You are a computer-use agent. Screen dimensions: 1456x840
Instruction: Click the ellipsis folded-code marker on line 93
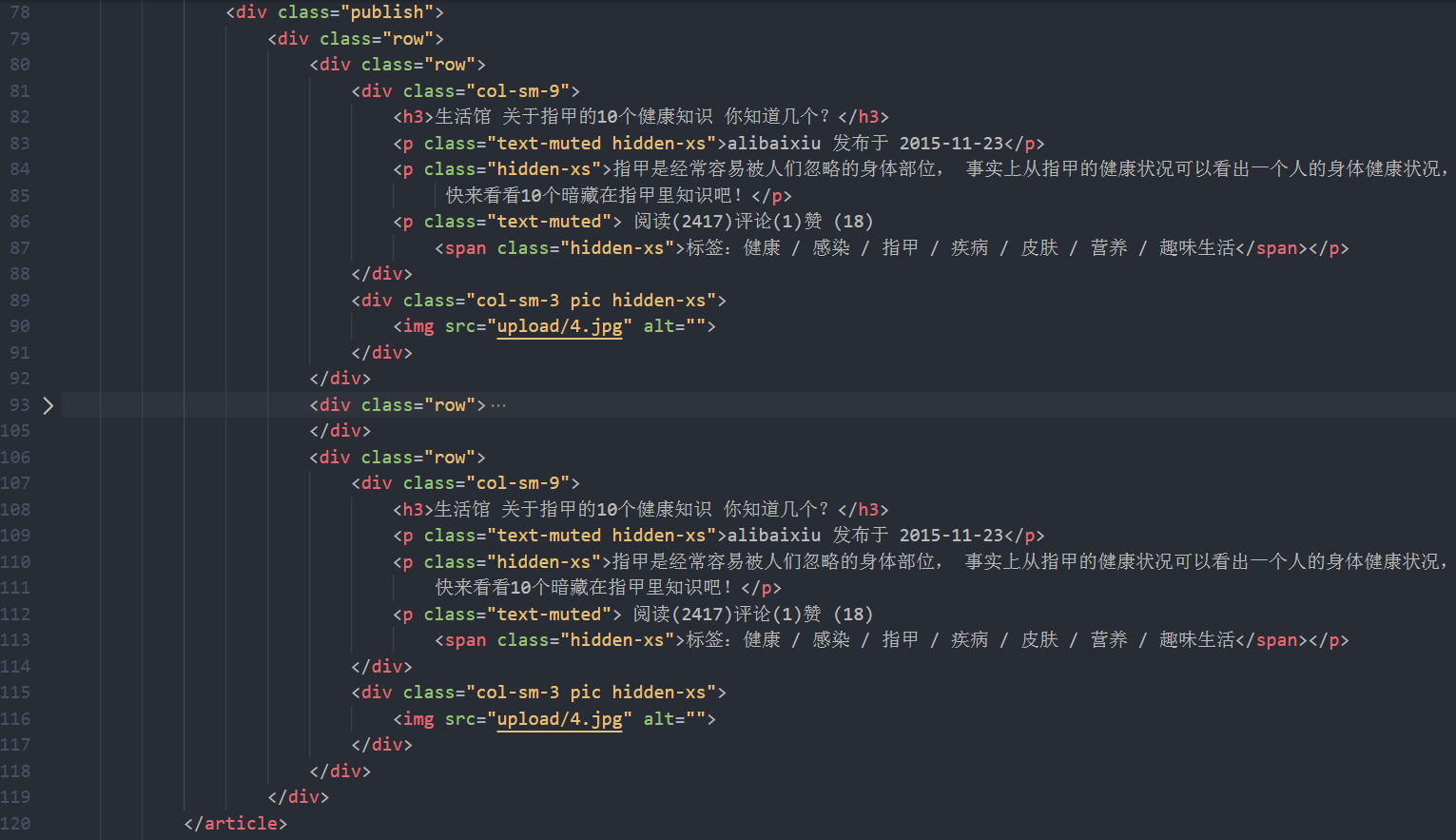pos(498,405)
